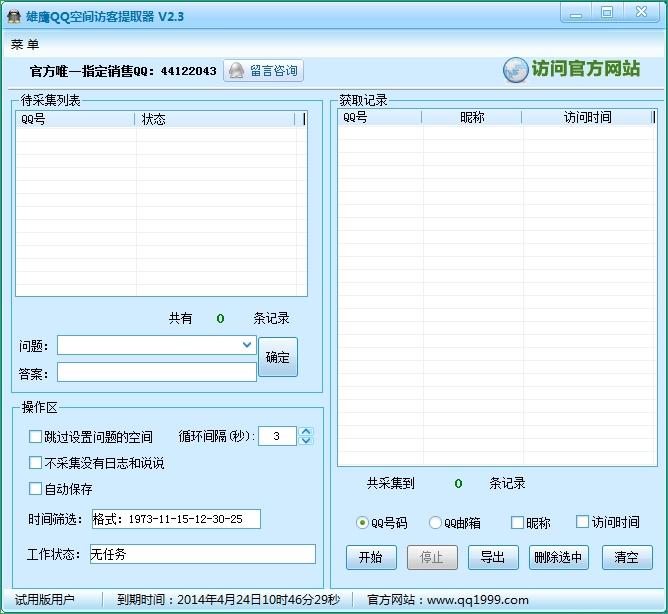This screenshot has width=668, height=614.
Task: Click the app eagle icon in title bar
Action: pyautogui.click(x=14, y=16)
